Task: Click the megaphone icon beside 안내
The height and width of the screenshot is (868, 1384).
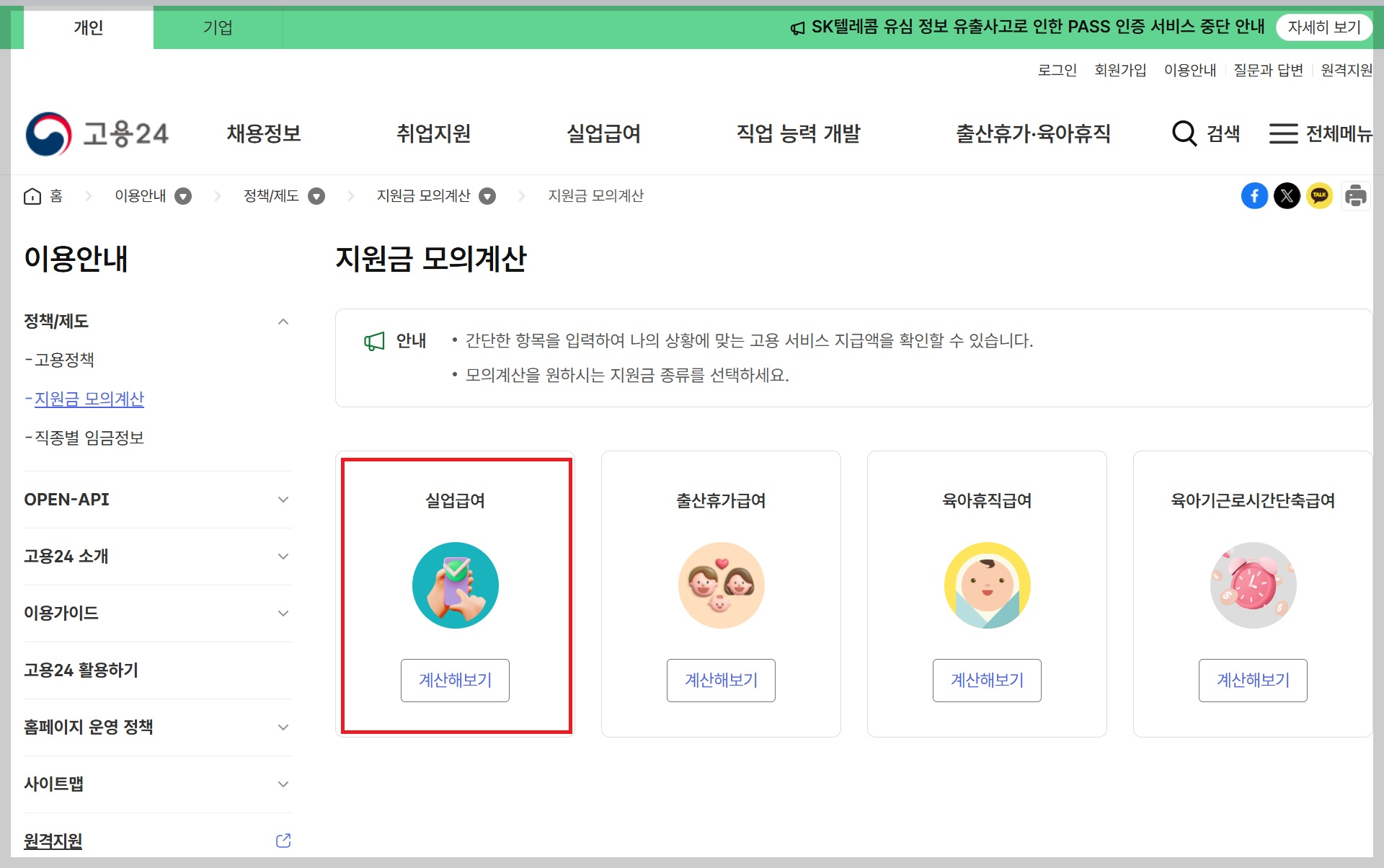Action: point(373,341)
